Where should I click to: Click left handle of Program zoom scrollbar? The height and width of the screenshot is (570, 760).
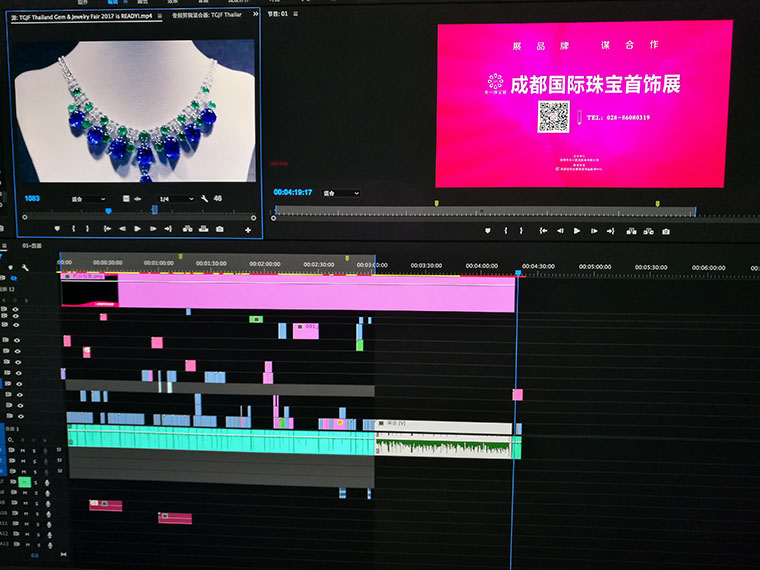pyautogui.click(x=273, y=218)
